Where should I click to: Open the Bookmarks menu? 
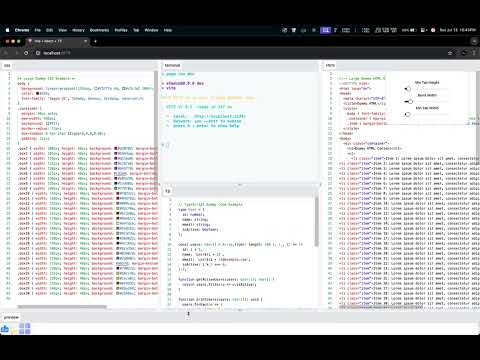99,30
